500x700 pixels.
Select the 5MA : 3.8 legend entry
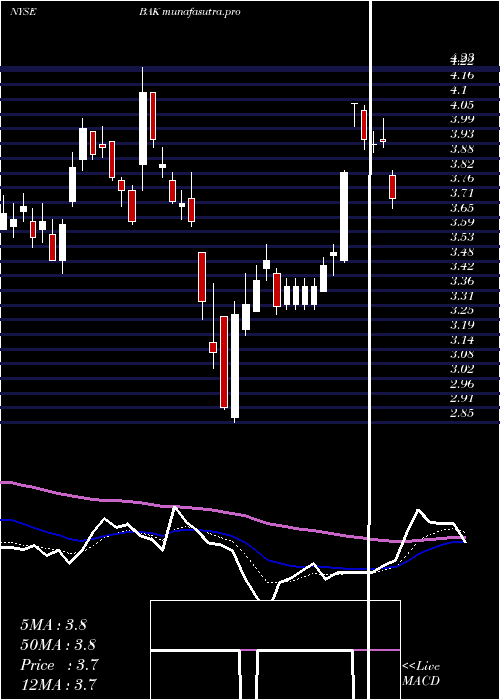(x=53, y=625)
